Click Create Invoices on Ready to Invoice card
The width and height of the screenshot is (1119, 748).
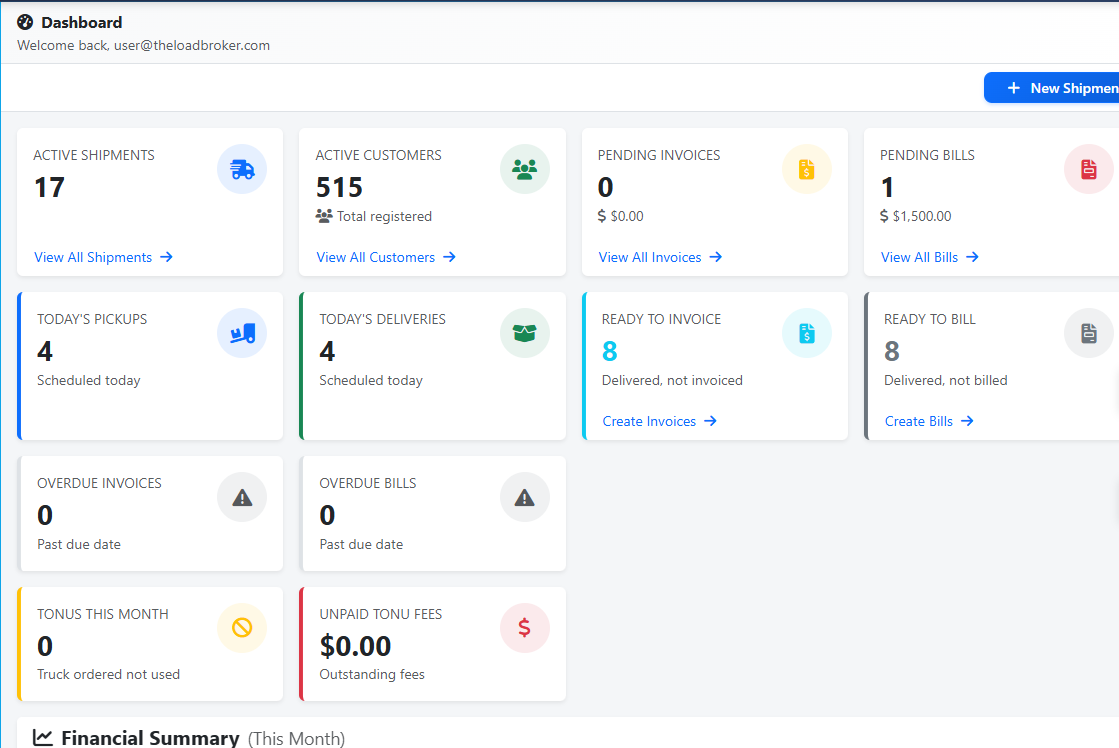pyautogui.click(x=651, y=421)
